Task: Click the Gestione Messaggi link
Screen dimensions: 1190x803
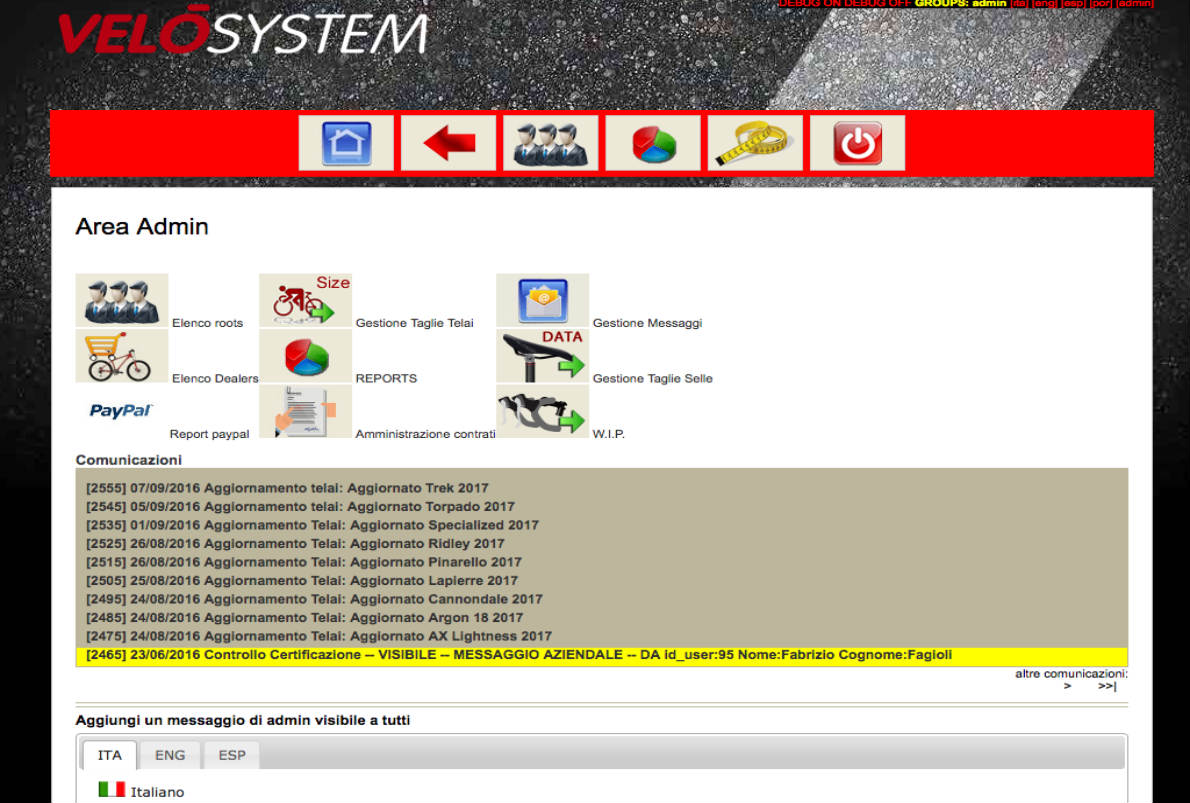Action: pyautogui.click(x=647, y=323)
